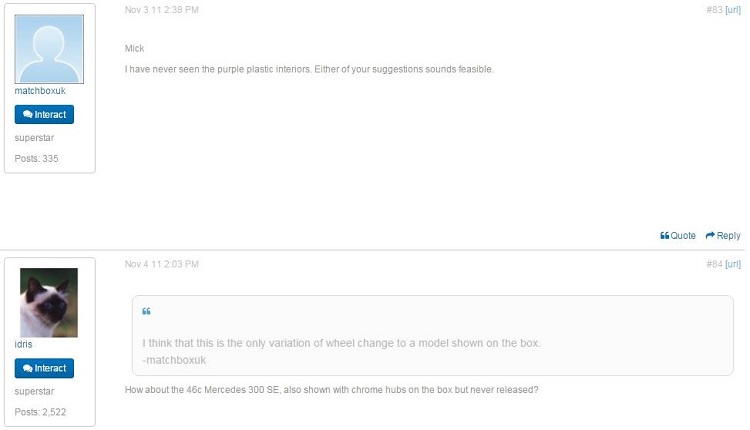
Task: Click the quote marks icon beside Quote
Action: click(x=664, y=236)
